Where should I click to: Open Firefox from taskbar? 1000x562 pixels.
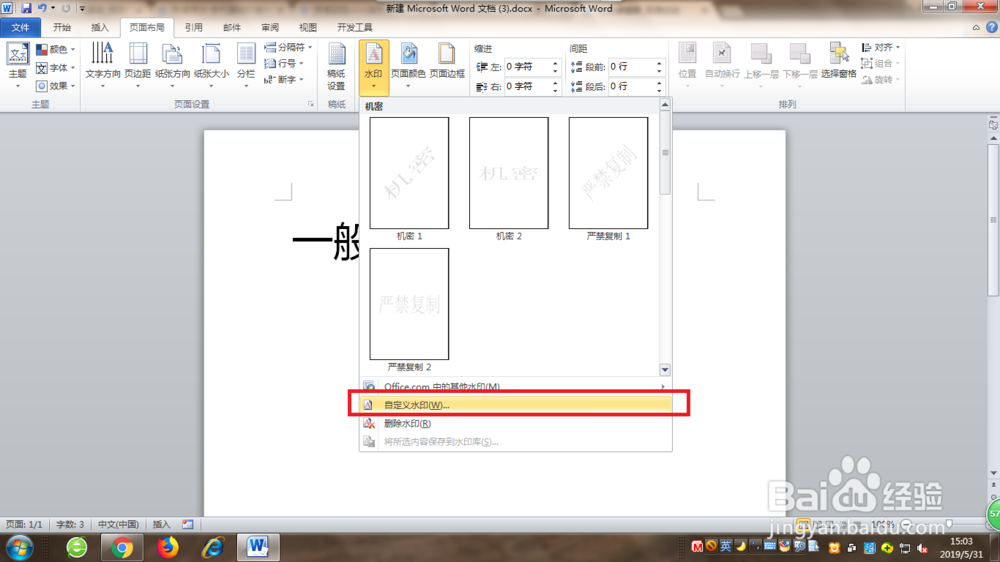pos(167,547)
